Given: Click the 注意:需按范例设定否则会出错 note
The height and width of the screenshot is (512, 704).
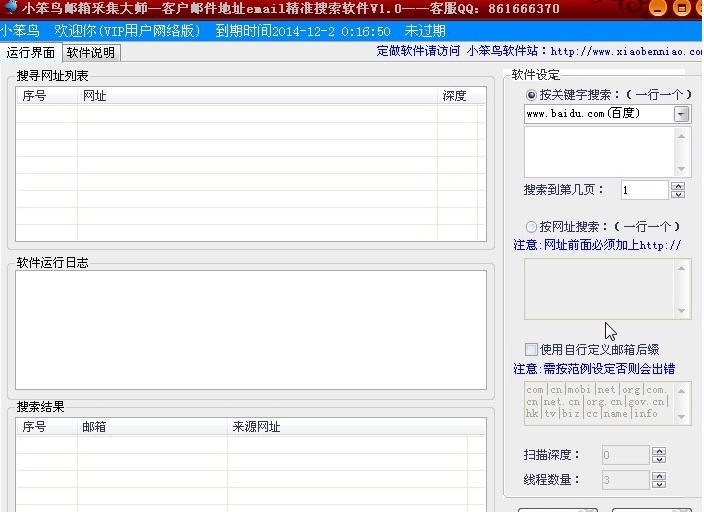Looking at the screenshot, I should point(594,369).
